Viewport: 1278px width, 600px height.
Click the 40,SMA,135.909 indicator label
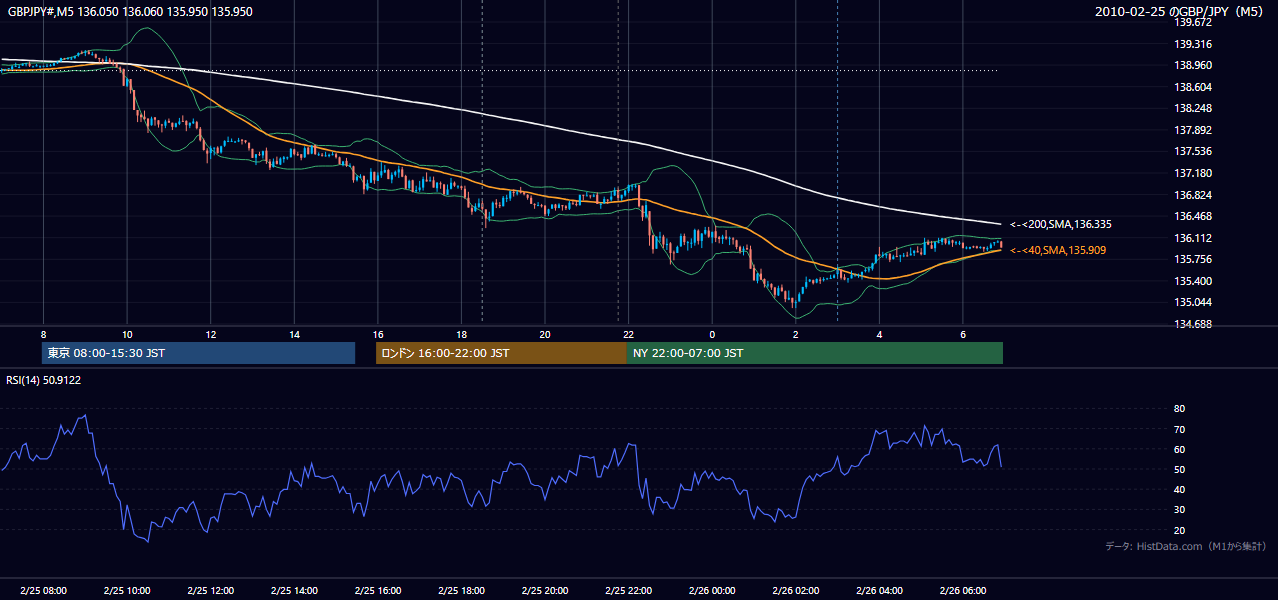coord(1058,250)
